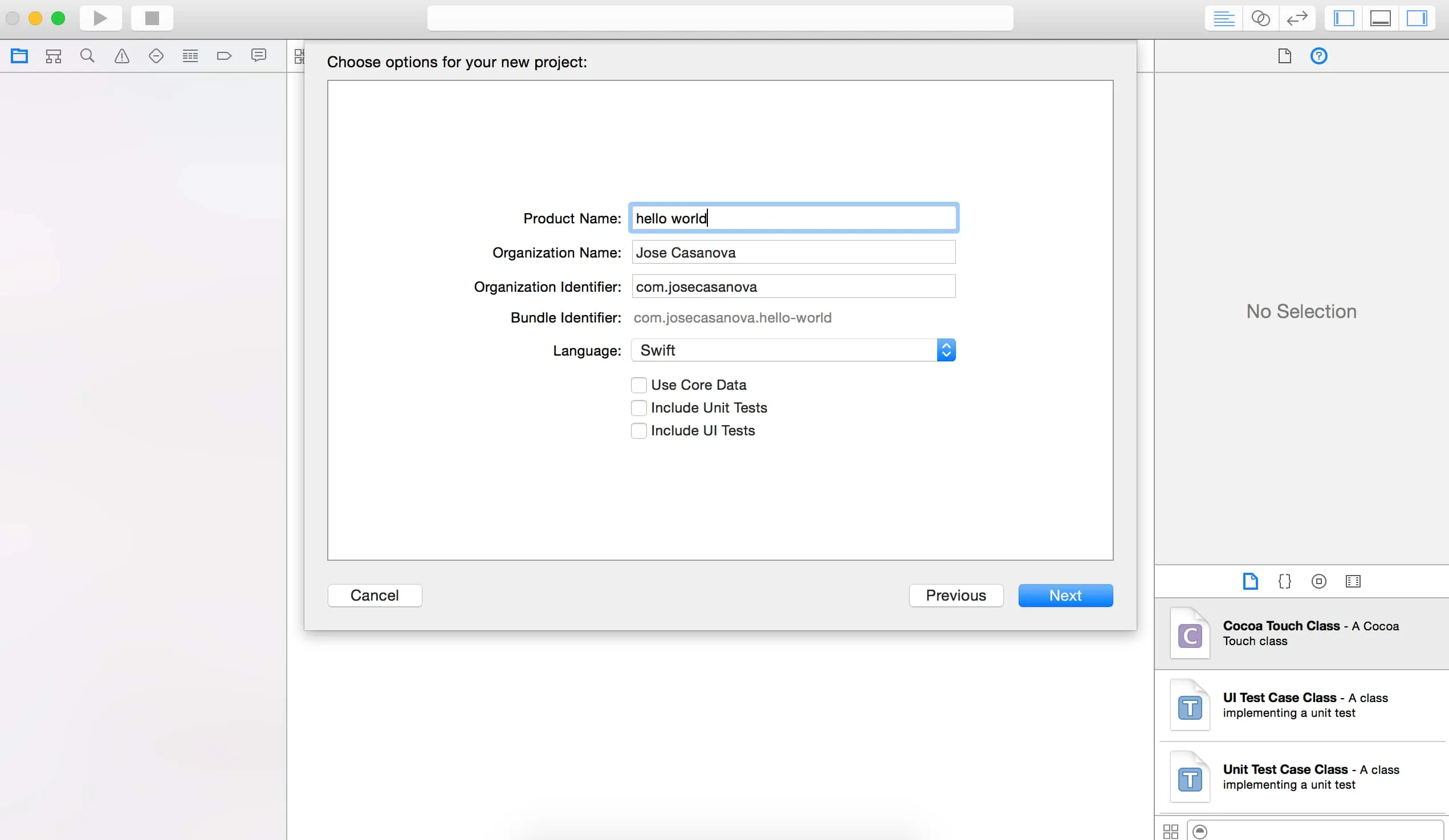1449x840 pixels.
Task: Run the project with the play button
Action: pyautogui.click(x=100, y=18)
